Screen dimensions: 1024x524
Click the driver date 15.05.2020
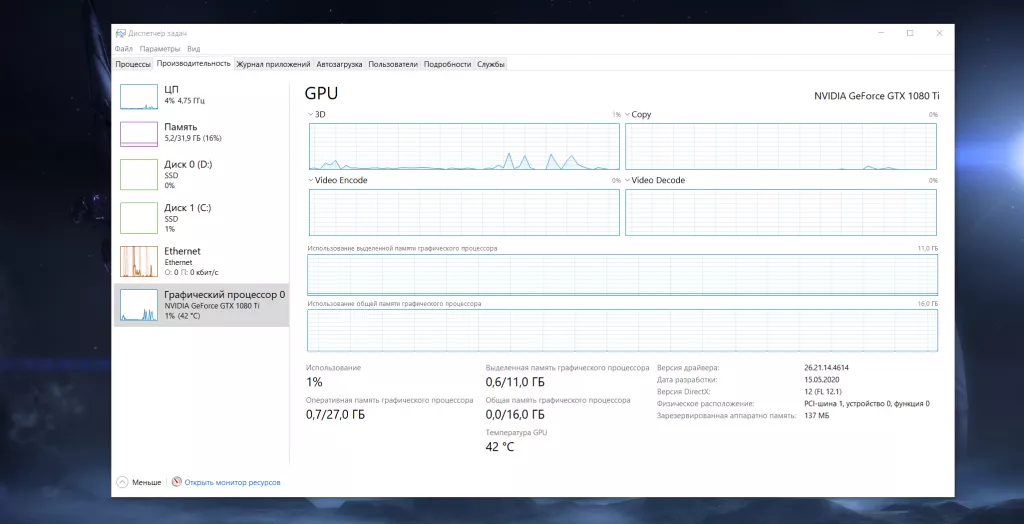(x=822, y=380)
